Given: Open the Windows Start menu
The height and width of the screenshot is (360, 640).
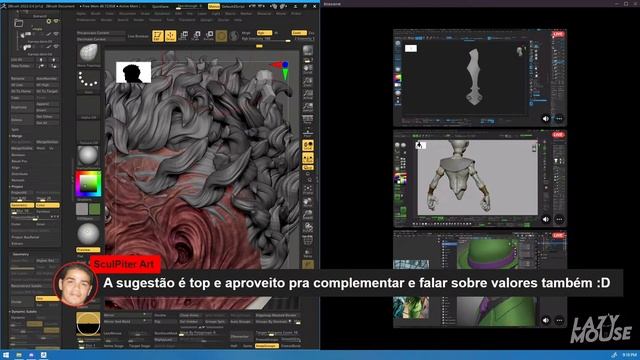Looking at the screenshot, I should [x=6, y=355].
